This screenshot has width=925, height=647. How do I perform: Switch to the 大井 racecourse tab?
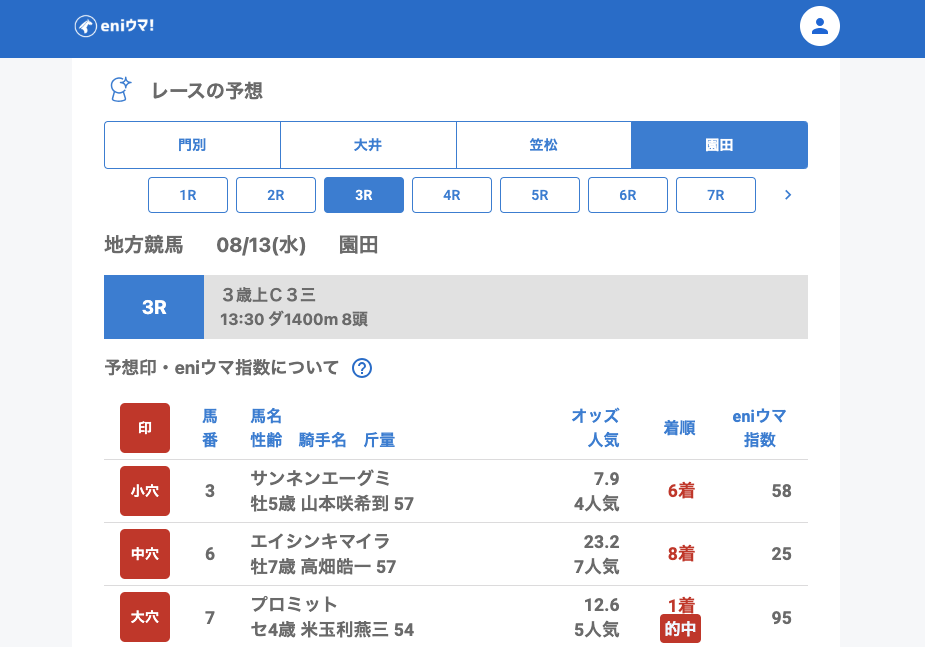[x=368, y=145]
